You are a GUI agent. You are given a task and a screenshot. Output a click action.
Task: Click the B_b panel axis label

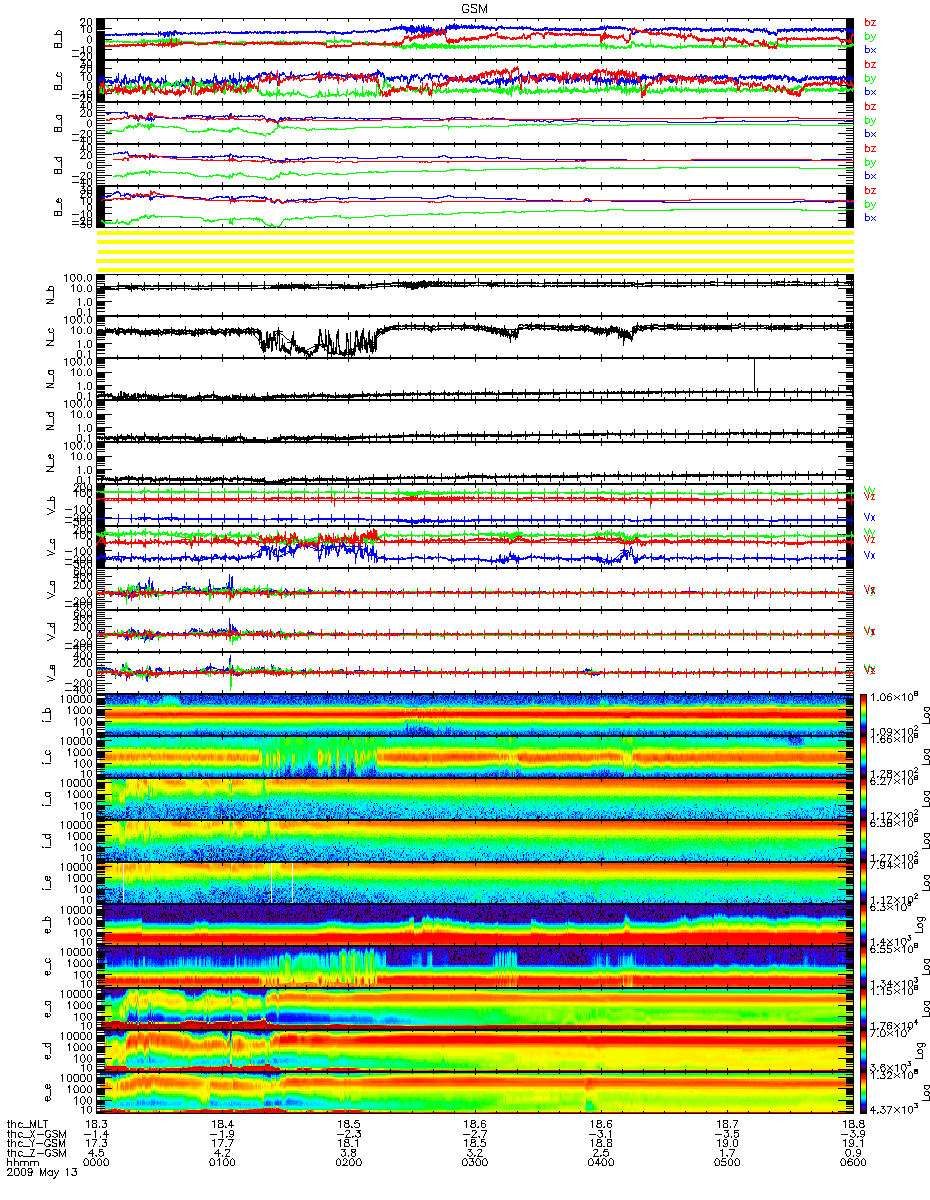coord(58,40)
